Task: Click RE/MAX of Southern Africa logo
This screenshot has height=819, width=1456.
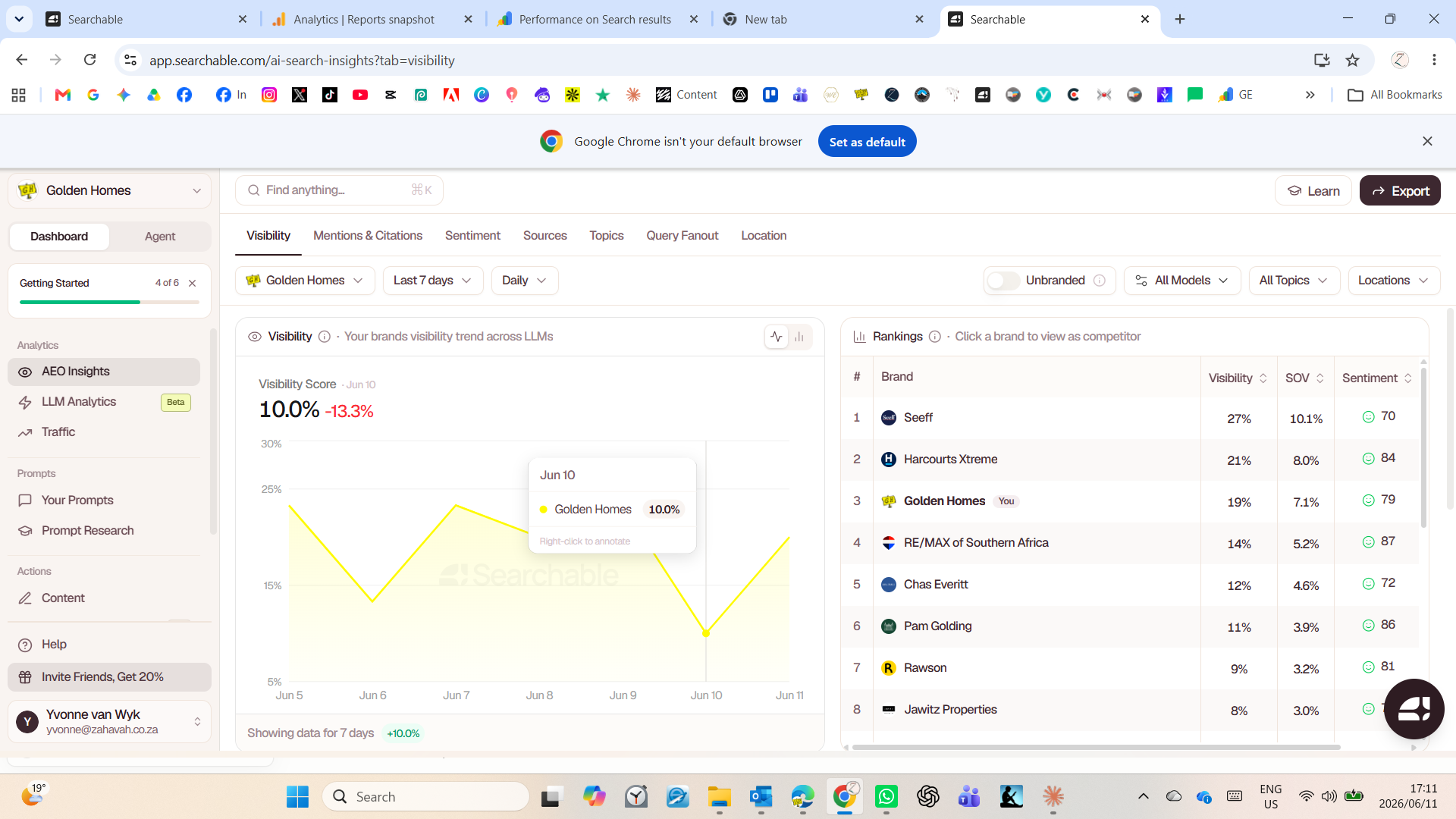Action: pyautogui.click(x=889, y=543)
